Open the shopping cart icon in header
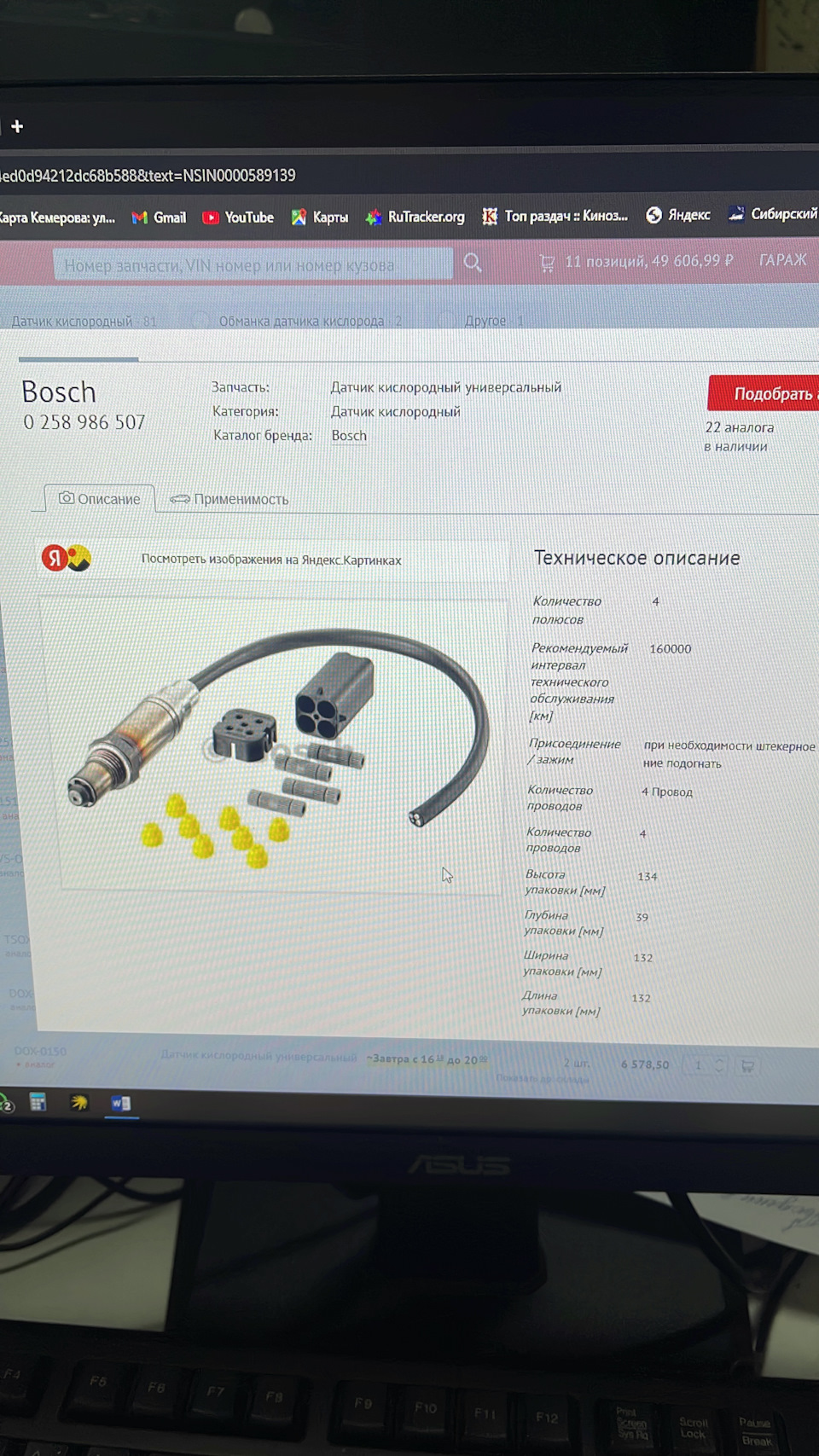This screenshot has height=1456, width=819. pos(547,263)
